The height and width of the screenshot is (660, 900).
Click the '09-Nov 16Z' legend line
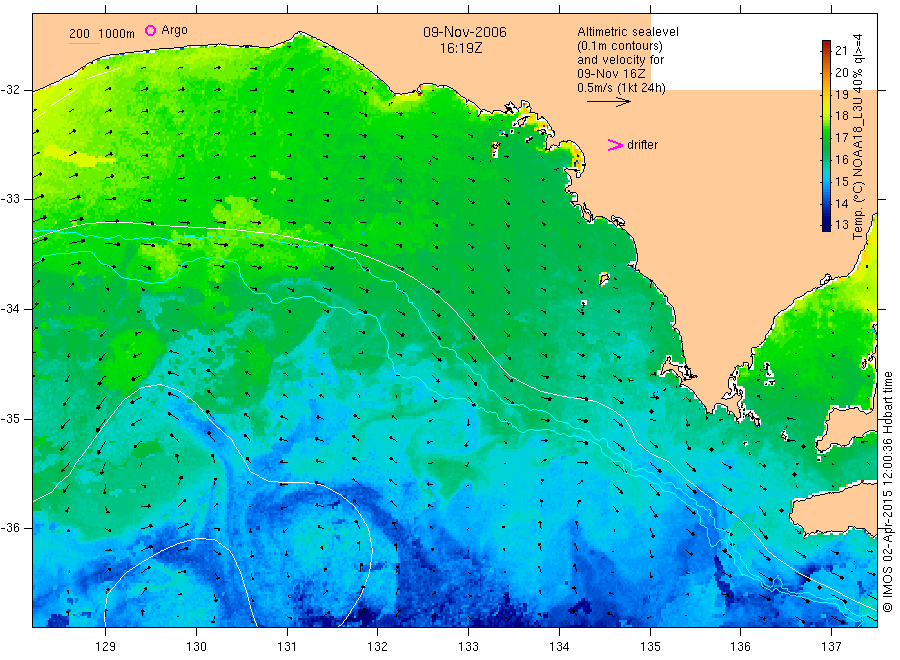pos(611,74)
